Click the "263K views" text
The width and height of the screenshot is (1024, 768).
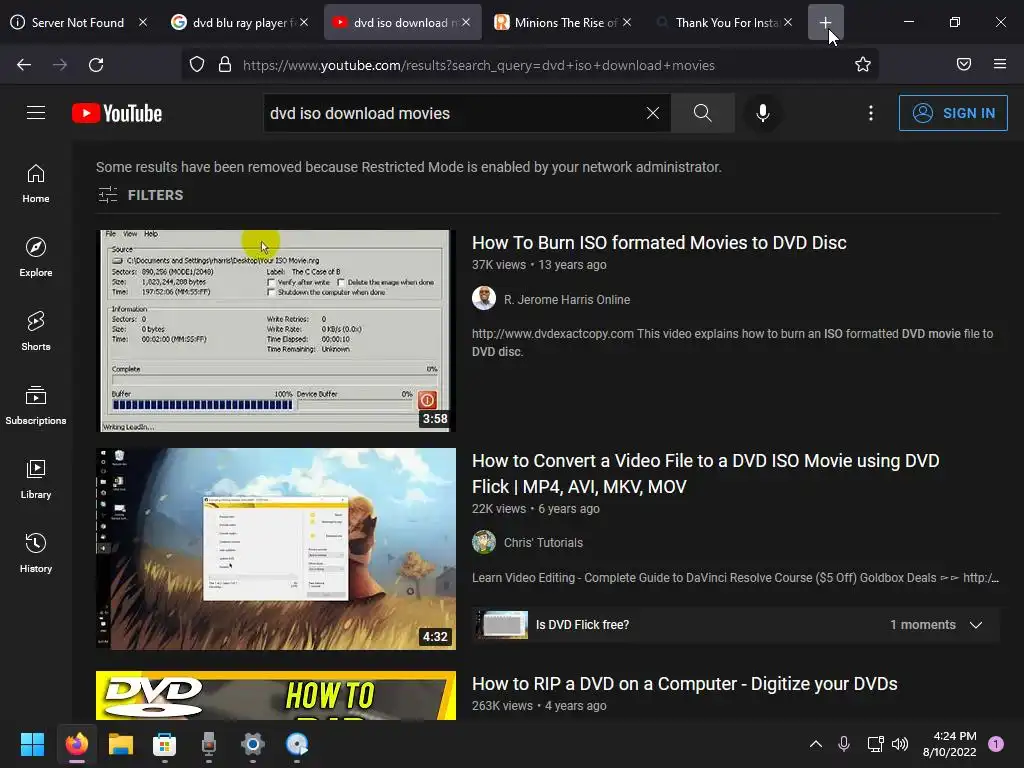tap(502, 706)
